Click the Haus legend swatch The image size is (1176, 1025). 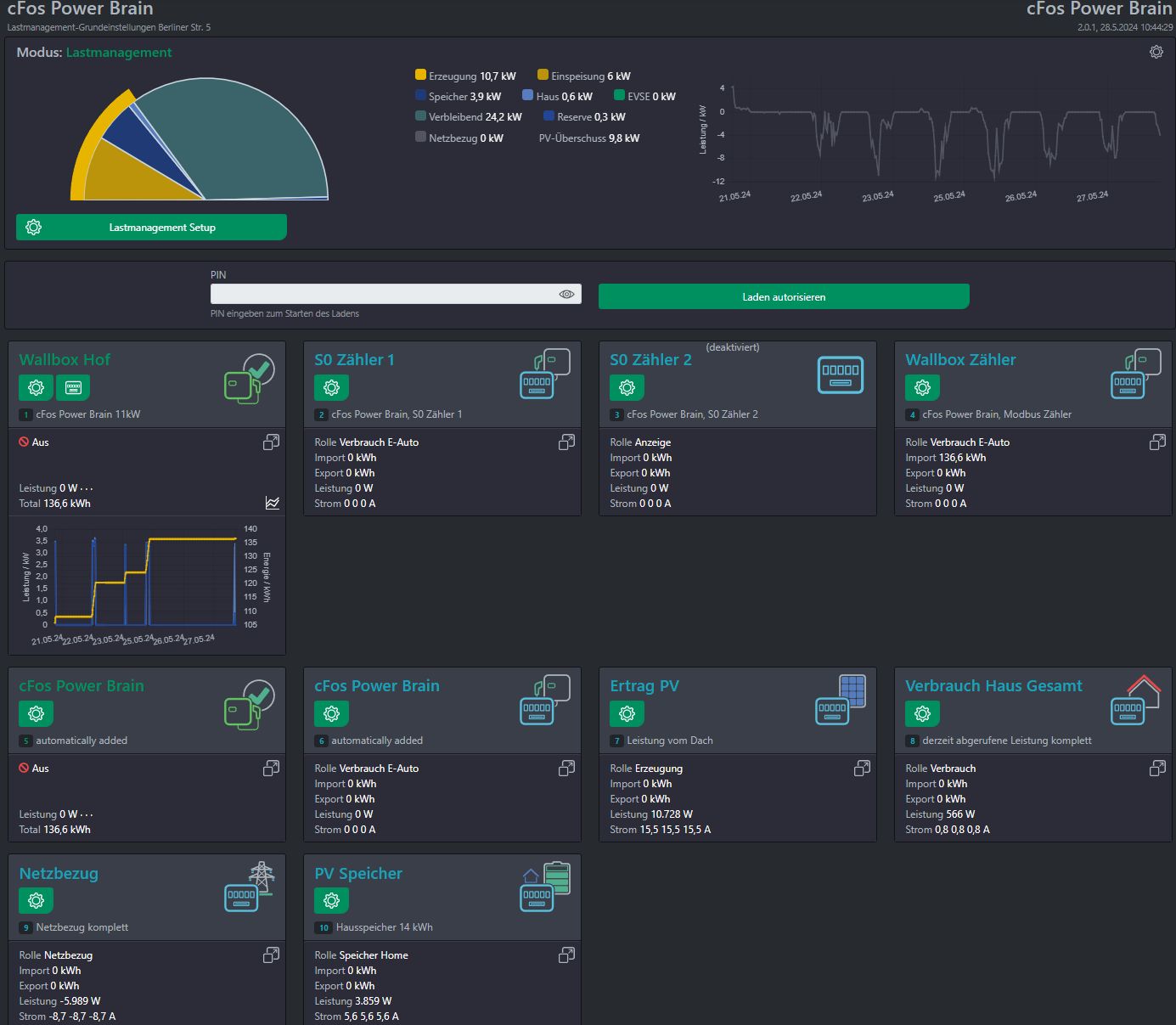click(527, 95)
